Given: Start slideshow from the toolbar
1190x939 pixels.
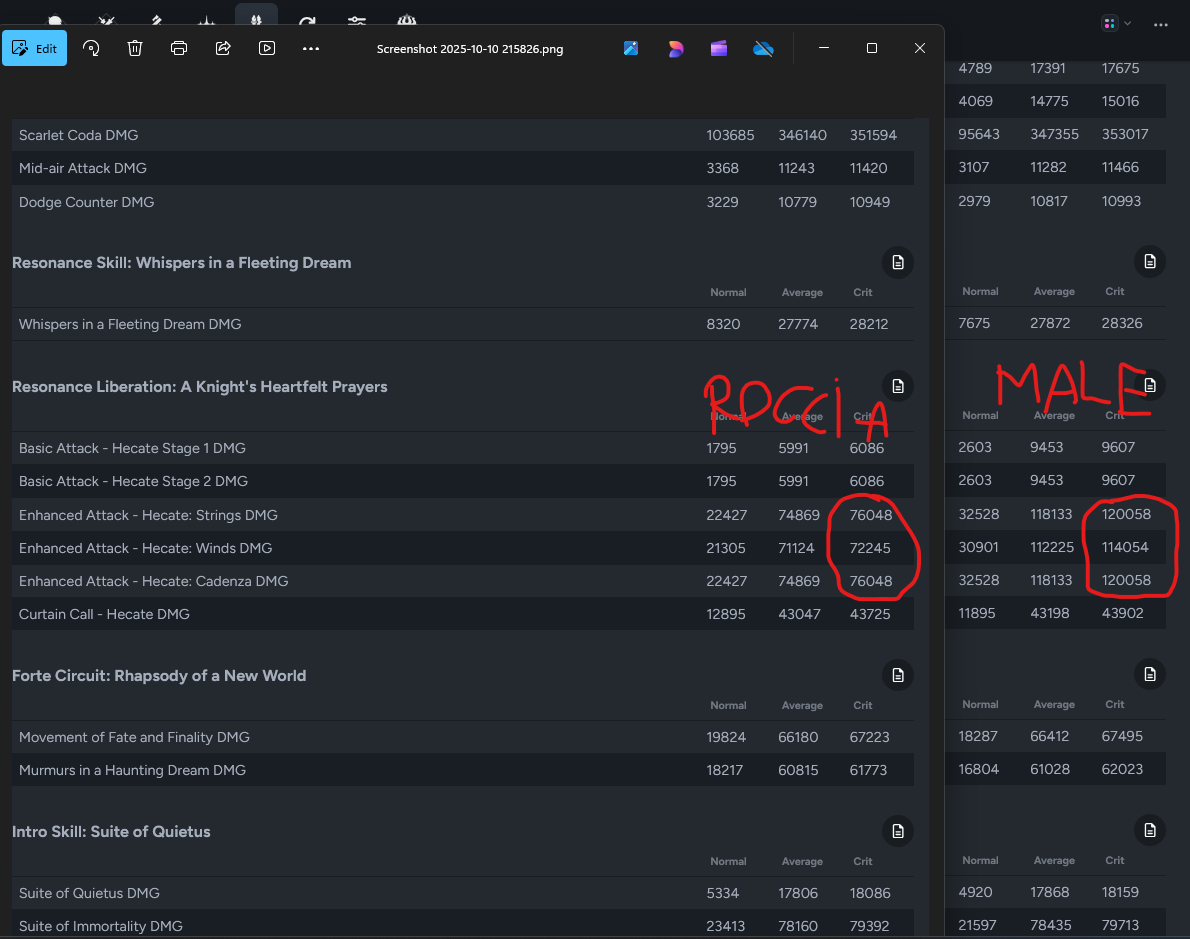Looking at the screenshot, I should pos(267,48).
